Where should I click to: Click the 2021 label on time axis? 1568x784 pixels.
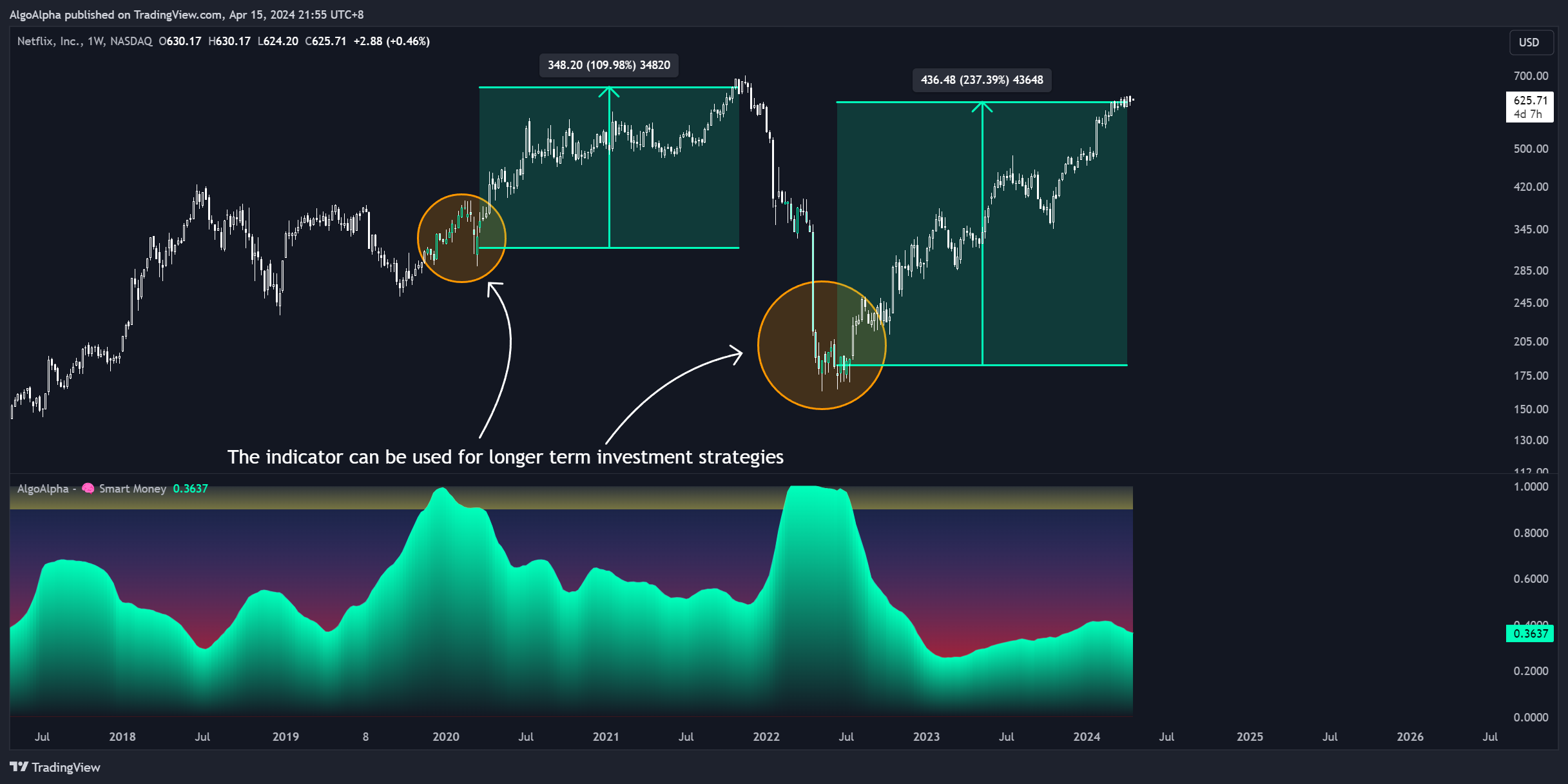tap(606, 736)
